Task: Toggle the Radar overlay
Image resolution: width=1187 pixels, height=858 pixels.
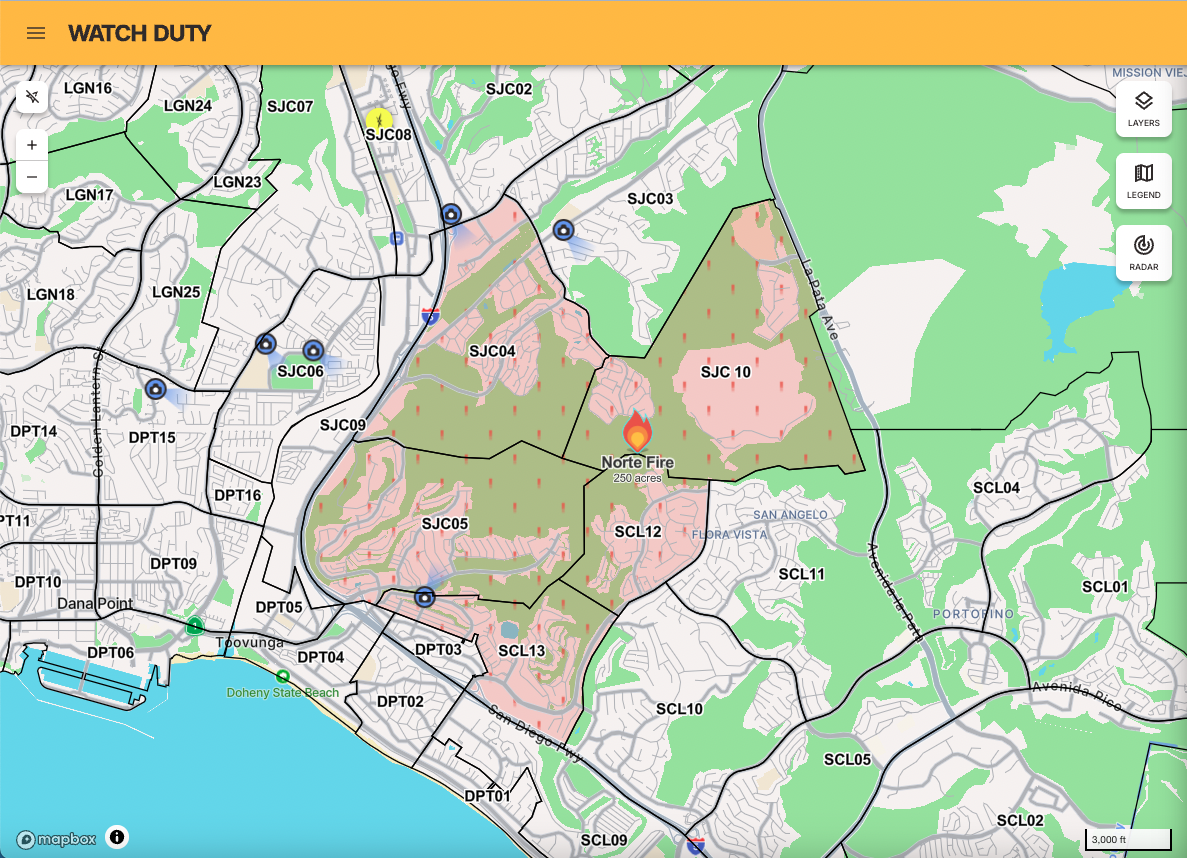Action: (1143, 253)
